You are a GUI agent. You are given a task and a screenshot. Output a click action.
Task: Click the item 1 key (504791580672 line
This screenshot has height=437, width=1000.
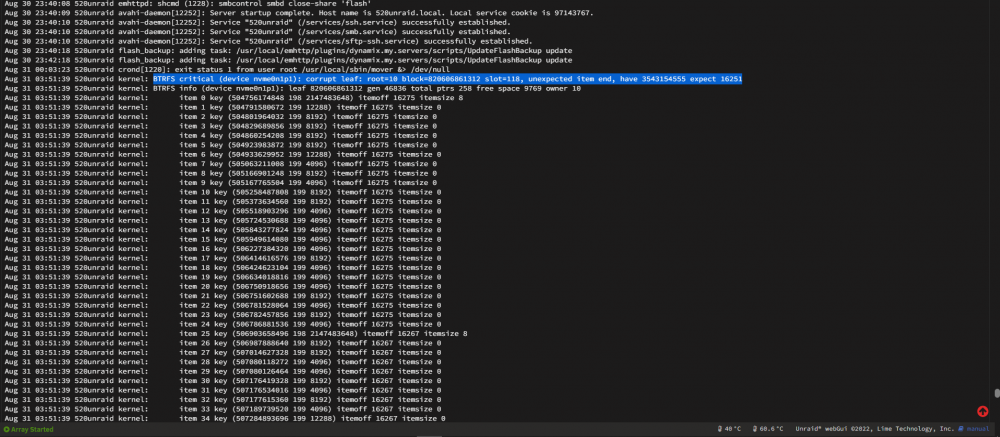tap(223, 107)
